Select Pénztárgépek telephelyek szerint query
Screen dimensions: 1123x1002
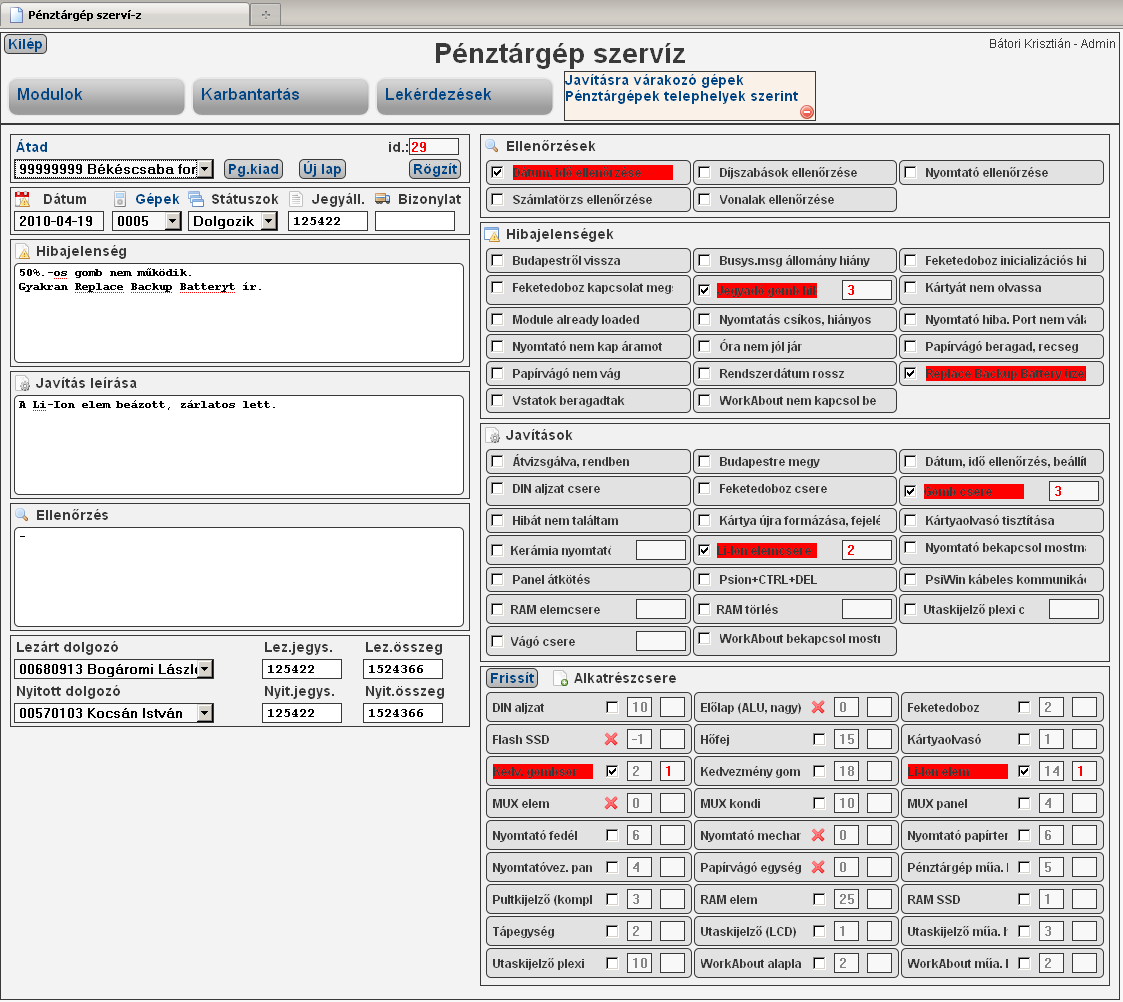pos(681,96)
